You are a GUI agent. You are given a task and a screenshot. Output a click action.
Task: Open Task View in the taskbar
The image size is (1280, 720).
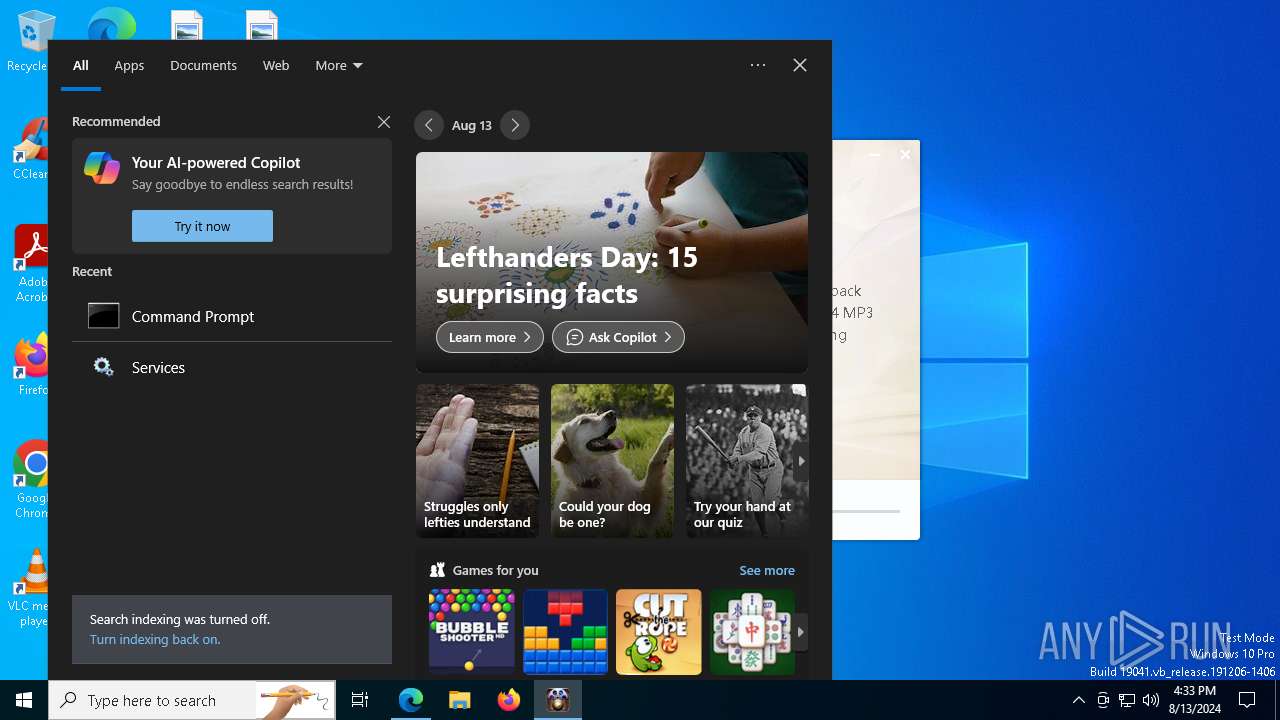(x=360, y=700)
